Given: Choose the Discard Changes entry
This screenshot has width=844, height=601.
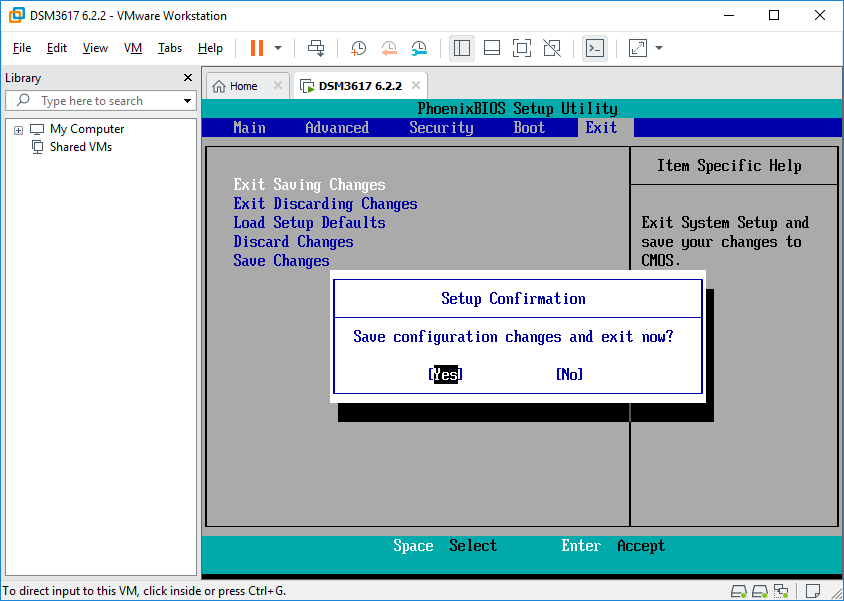Looking at the screenshot, I should click(293, 242).
